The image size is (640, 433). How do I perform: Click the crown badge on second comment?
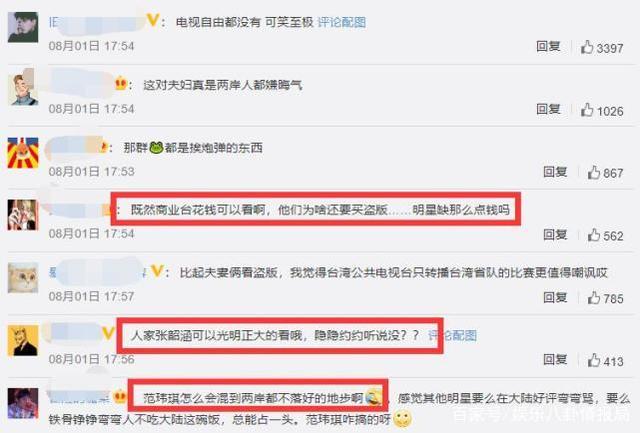click(x=121, y=84)
